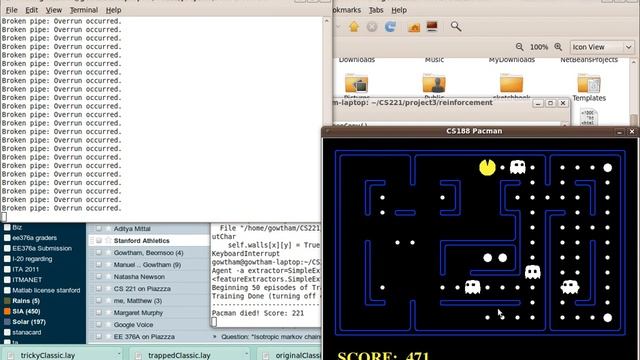Click the yellow Pacman character
Viewport: 640px width, 360px height.
pyautogui.click(x=487, y=167)
